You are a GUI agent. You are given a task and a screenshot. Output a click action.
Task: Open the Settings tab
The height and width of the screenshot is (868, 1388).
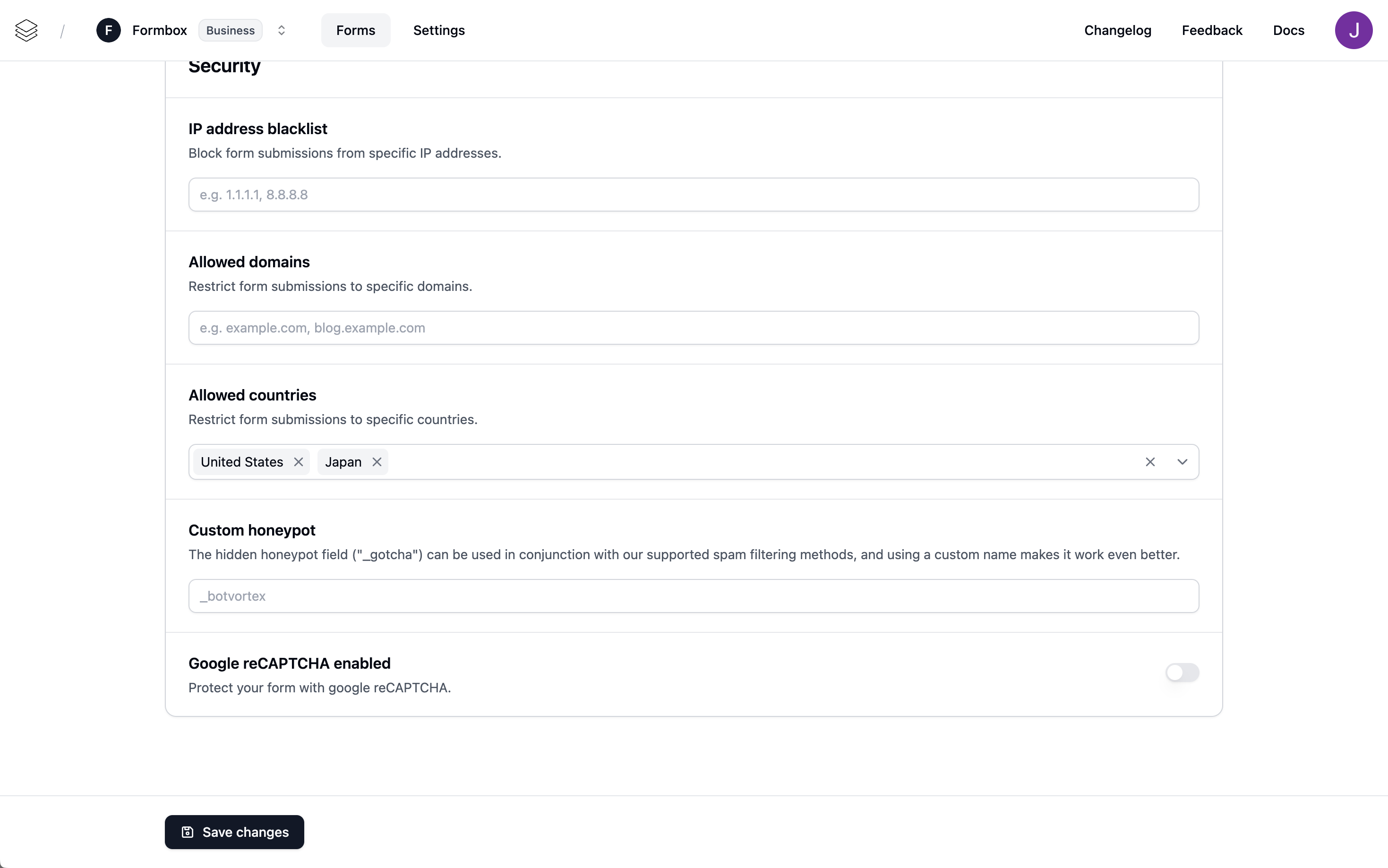[439, 30]
